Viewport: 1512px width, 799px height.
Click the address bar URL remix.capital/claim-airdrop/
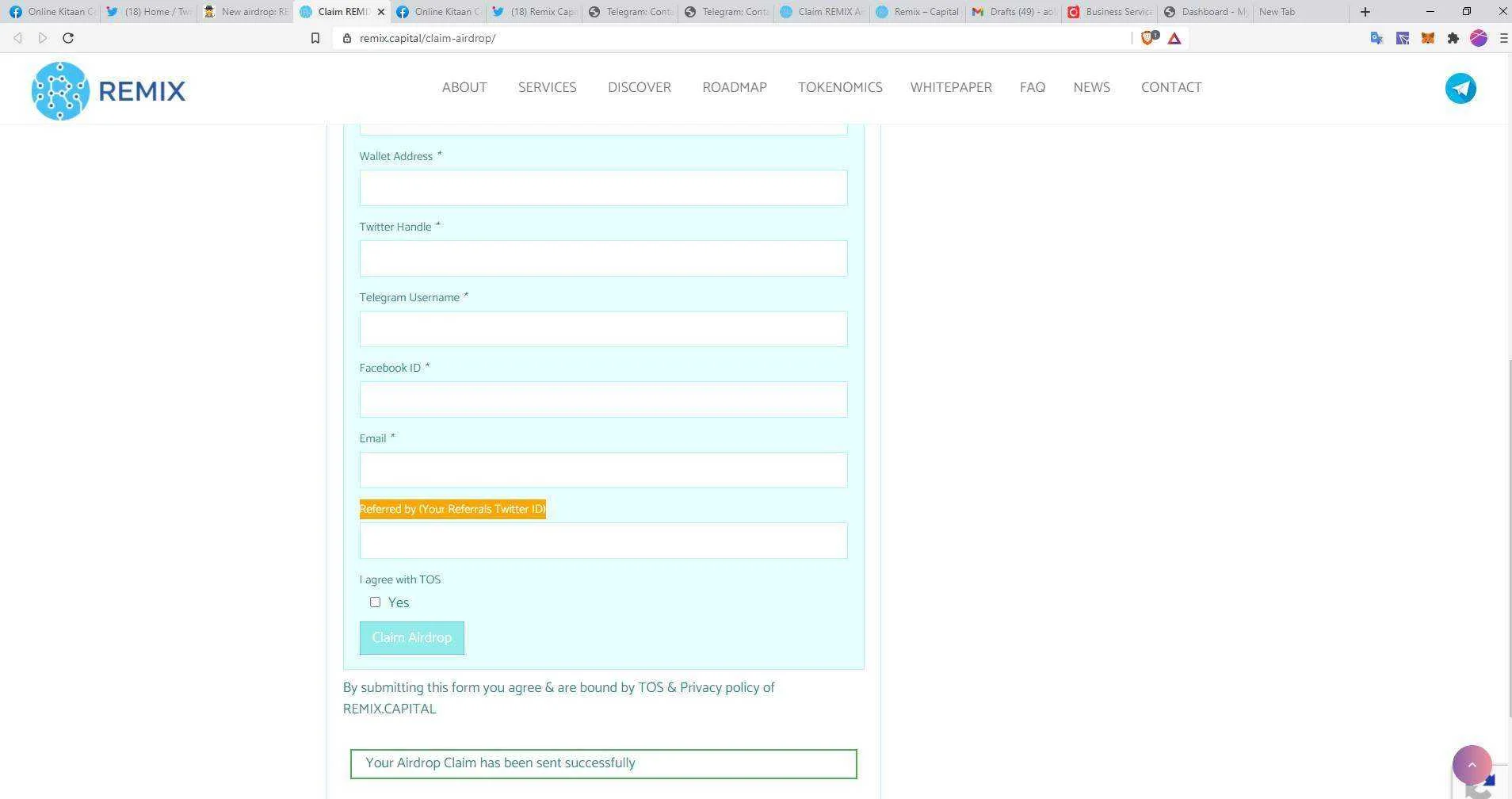tap(427, 38)
